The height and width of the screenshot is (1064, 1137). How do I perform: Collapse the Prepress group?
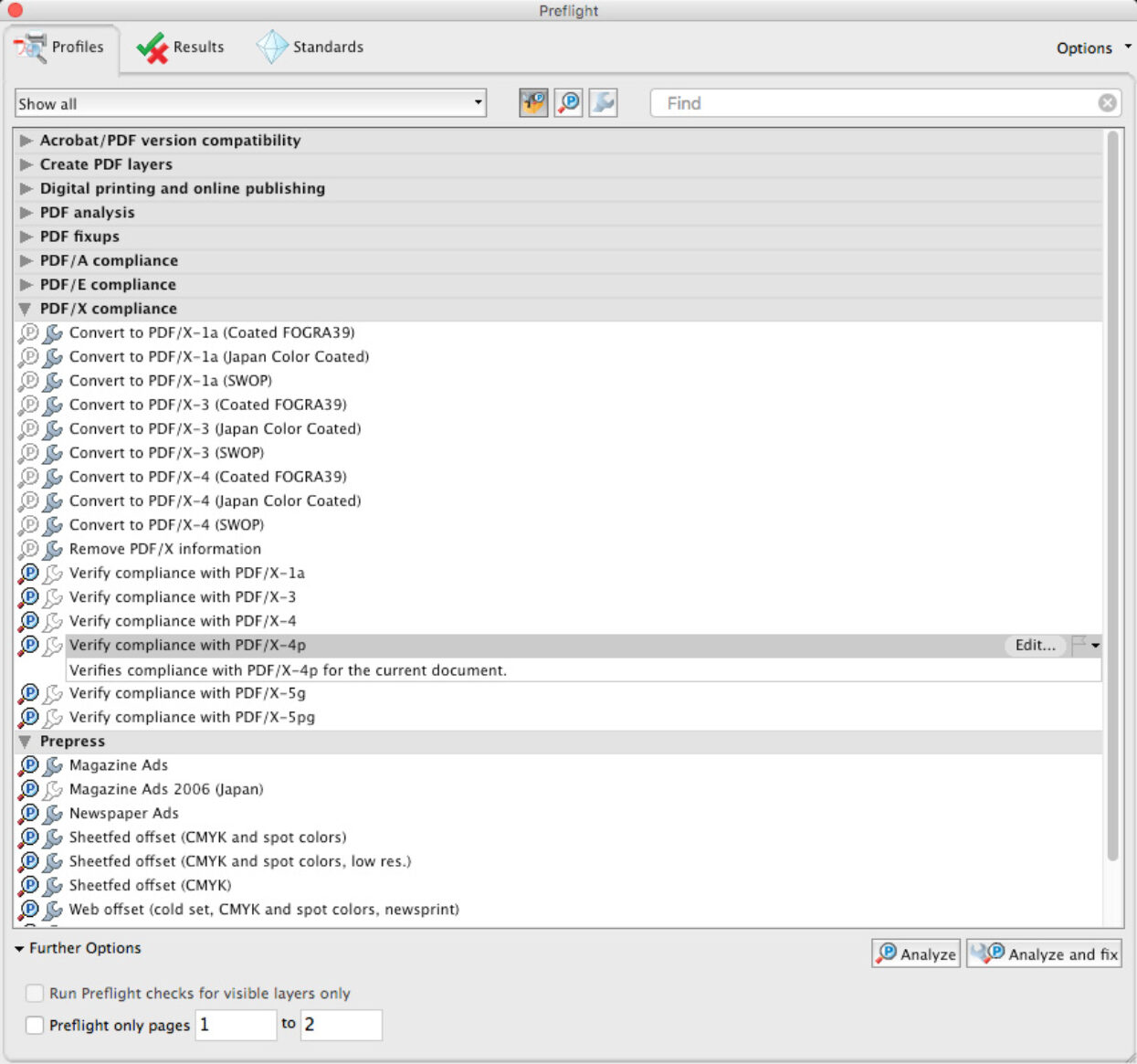26,742
